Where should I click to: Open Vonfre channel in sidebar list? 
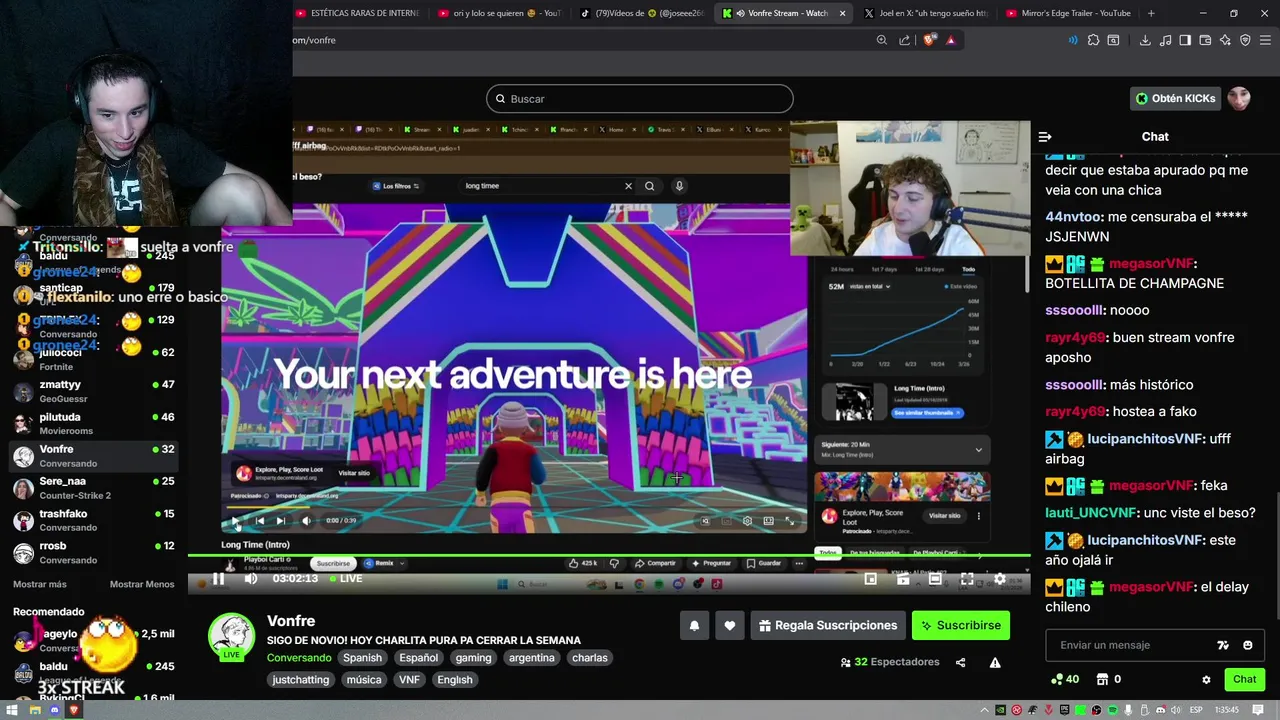[94, 456]
